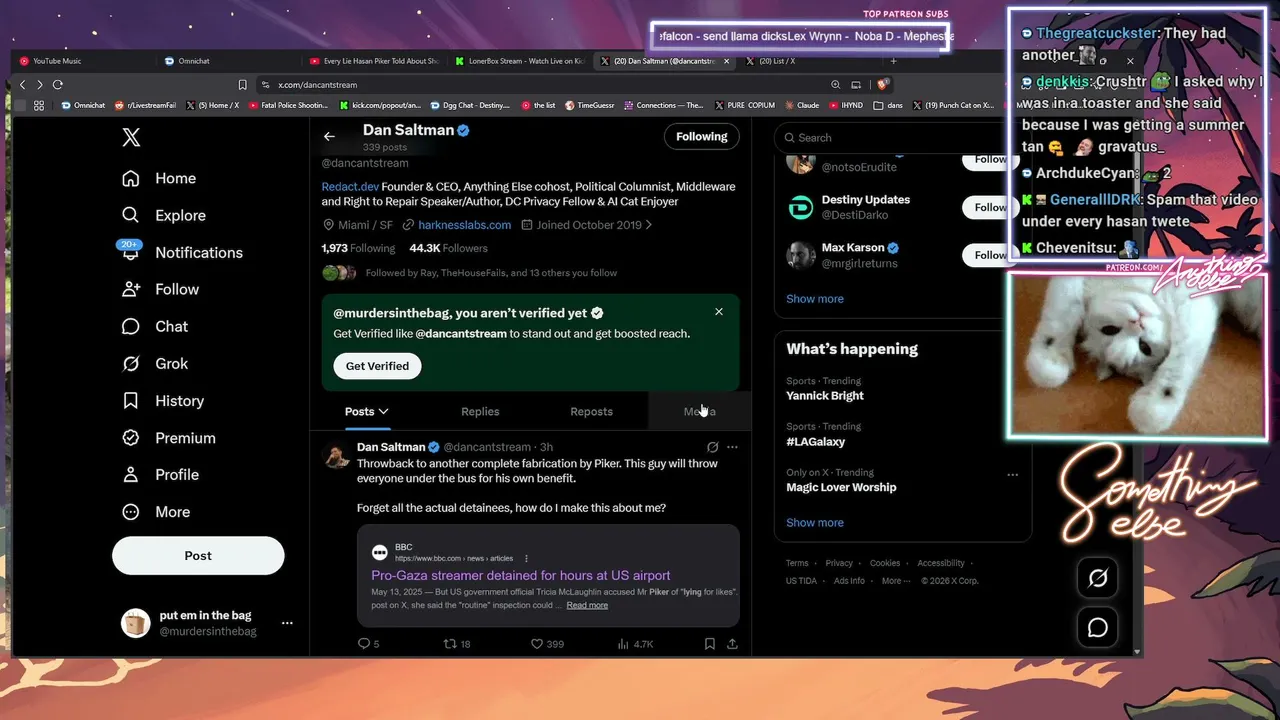
Task: View the 1,973 Following list
Action: [358, 248]
